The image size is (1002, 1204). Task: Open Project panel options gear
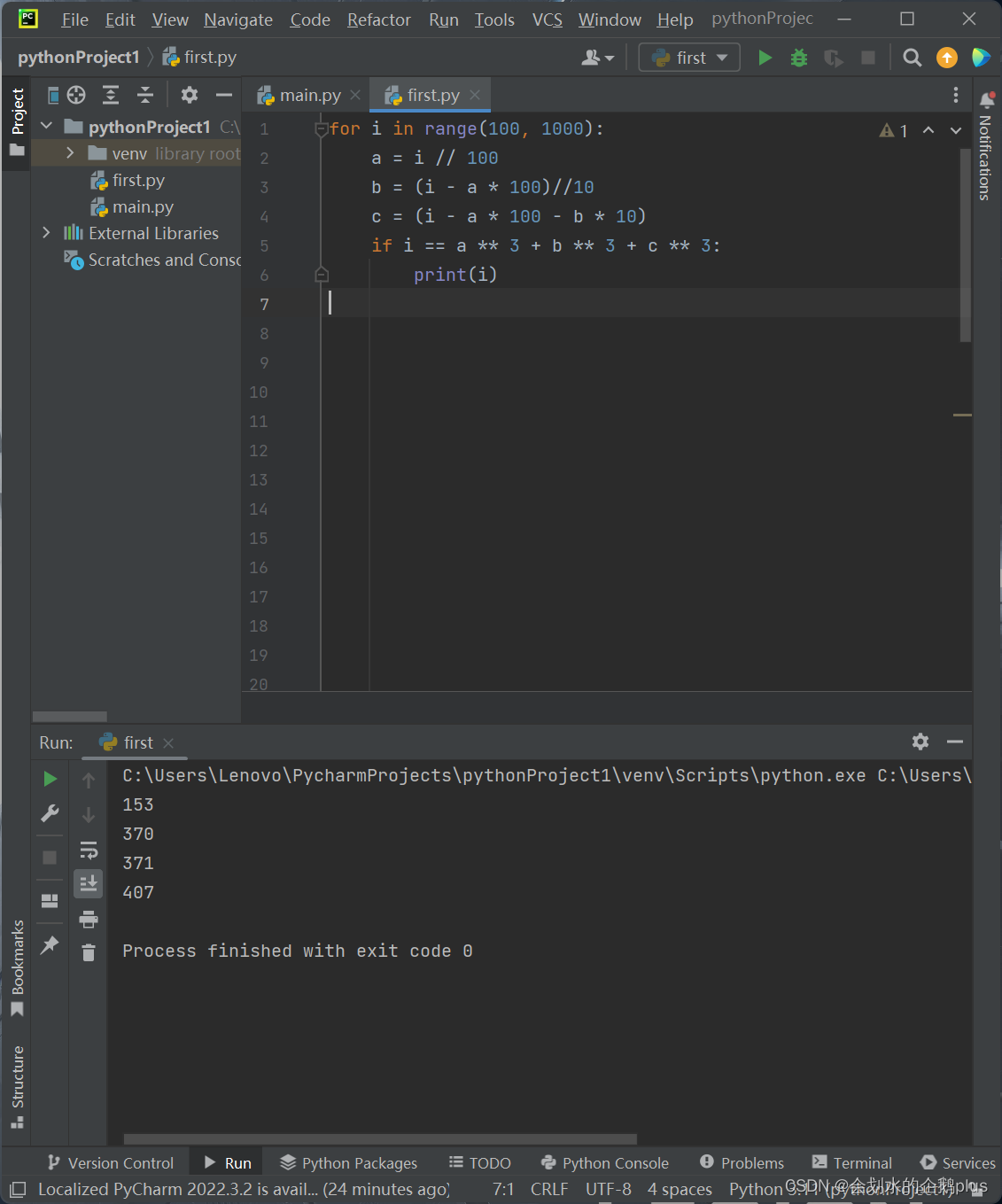click(x=189, y=95)
